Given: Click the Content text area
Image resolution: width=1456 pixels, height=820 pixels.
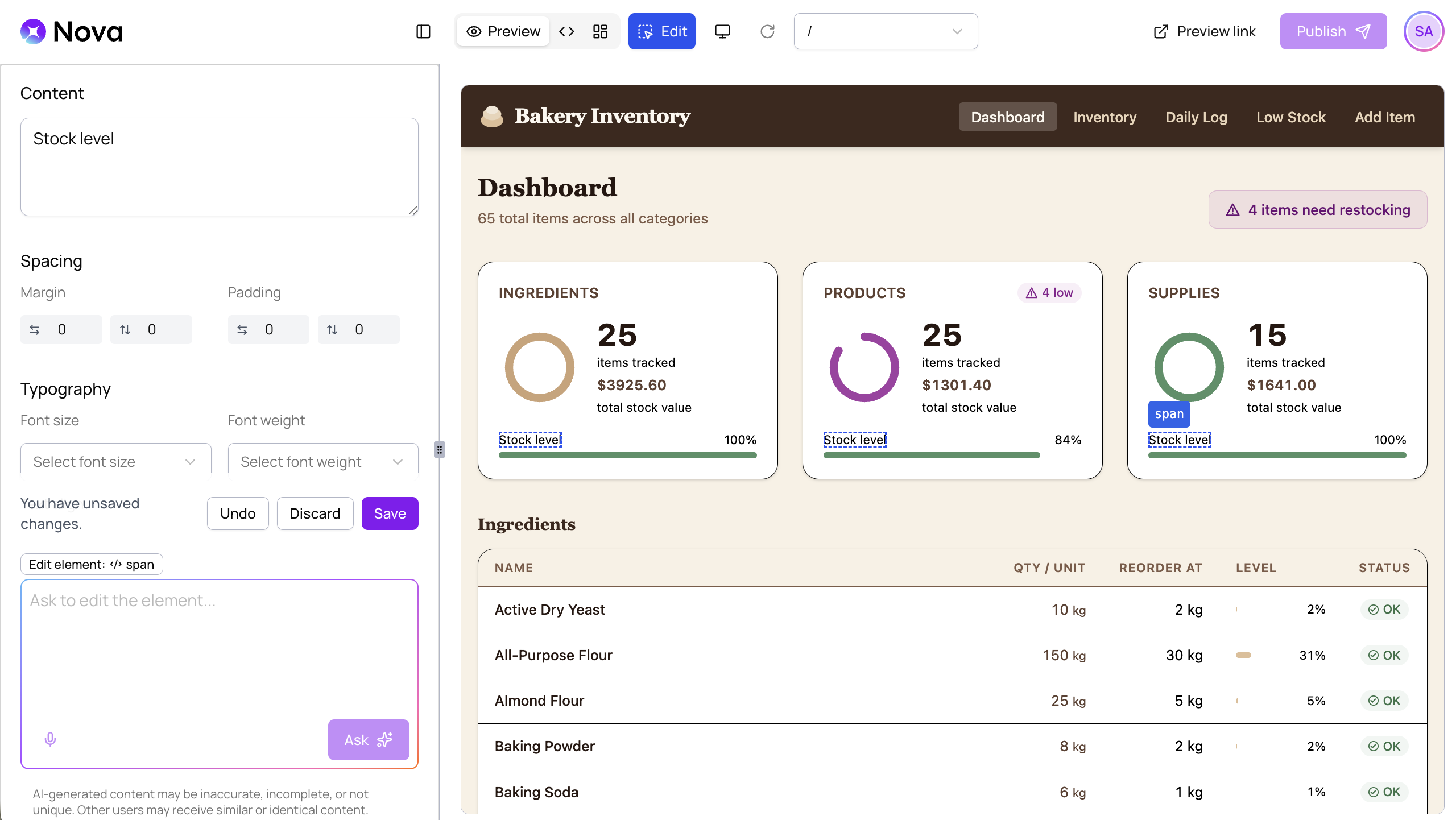Looking at the screenshot, I should click(220, 167).
